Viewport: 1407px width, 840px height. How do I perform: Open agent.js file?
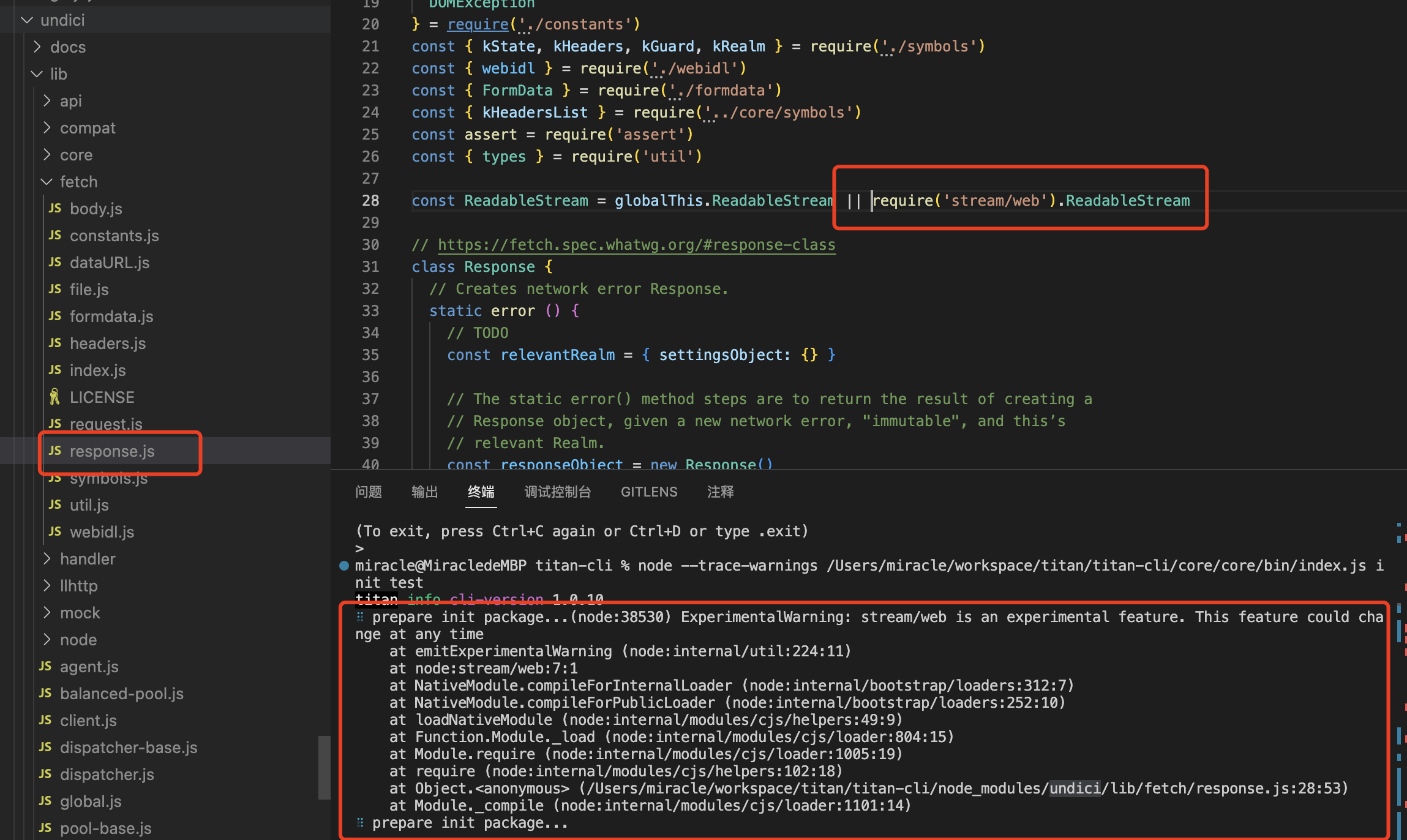tap(89, 667)
